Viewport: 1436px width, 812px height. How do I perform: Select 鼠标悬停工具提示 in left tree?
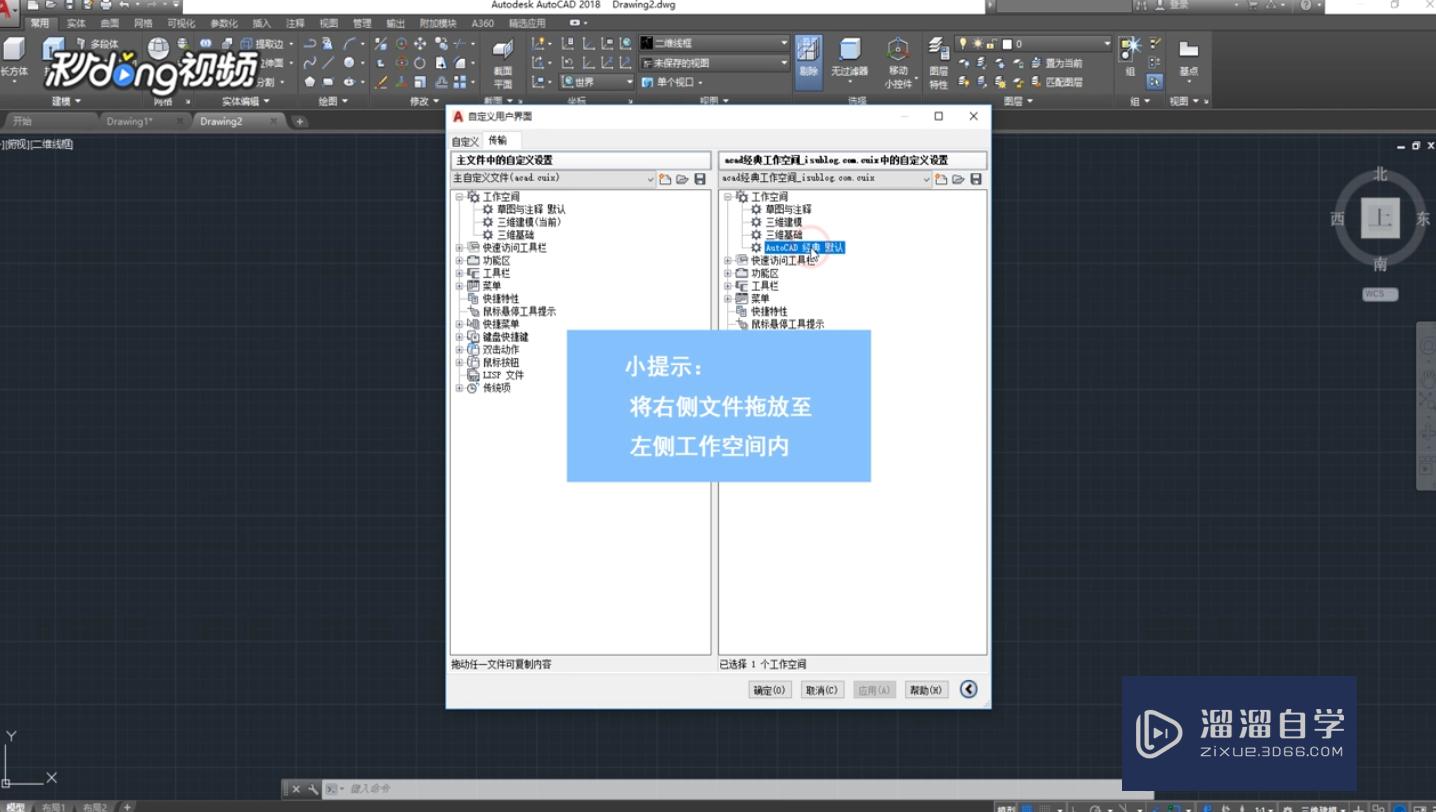click(519, 312)
